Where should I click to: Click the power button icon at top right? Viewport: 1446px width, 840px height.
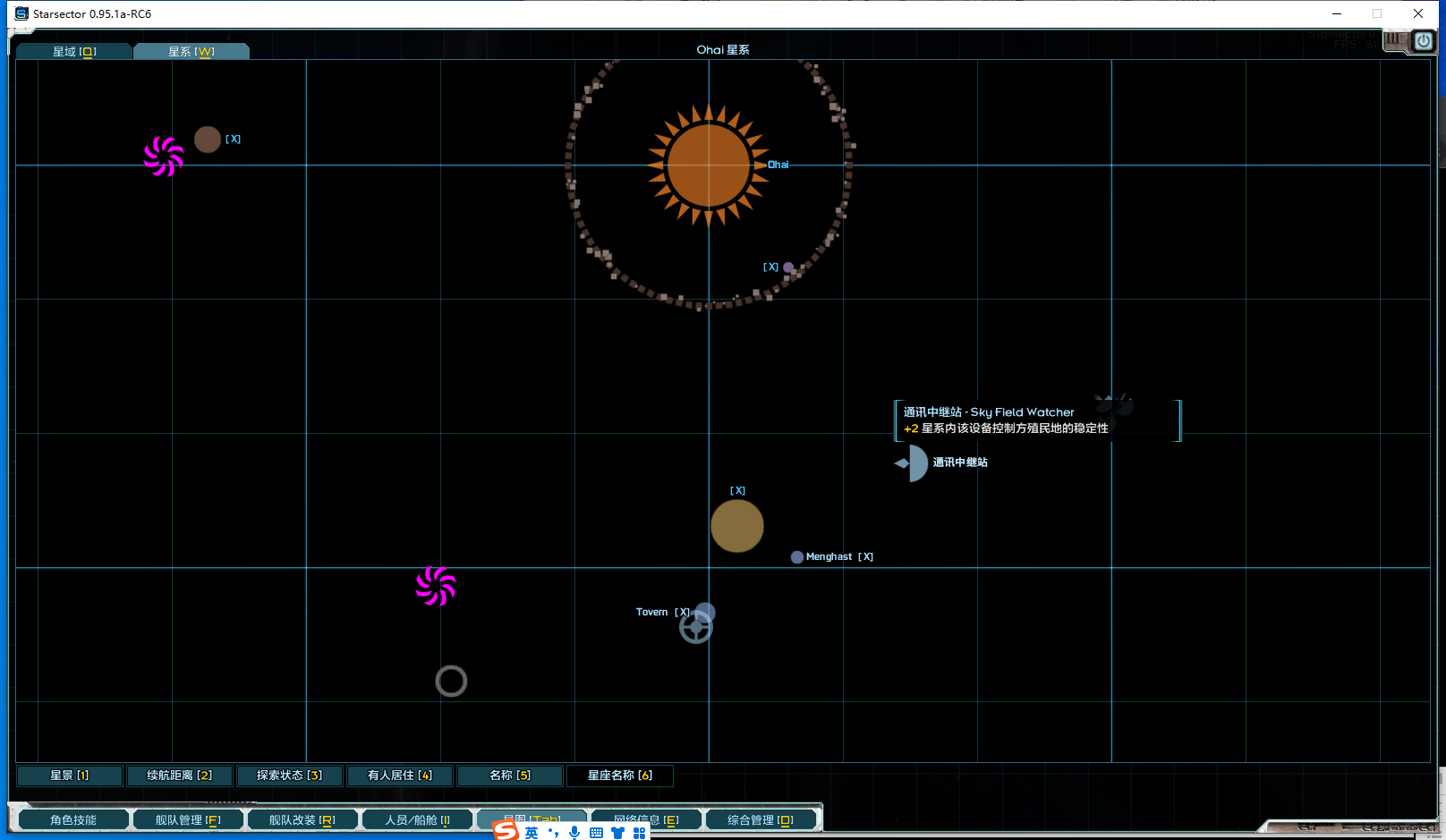[1423, 41]
